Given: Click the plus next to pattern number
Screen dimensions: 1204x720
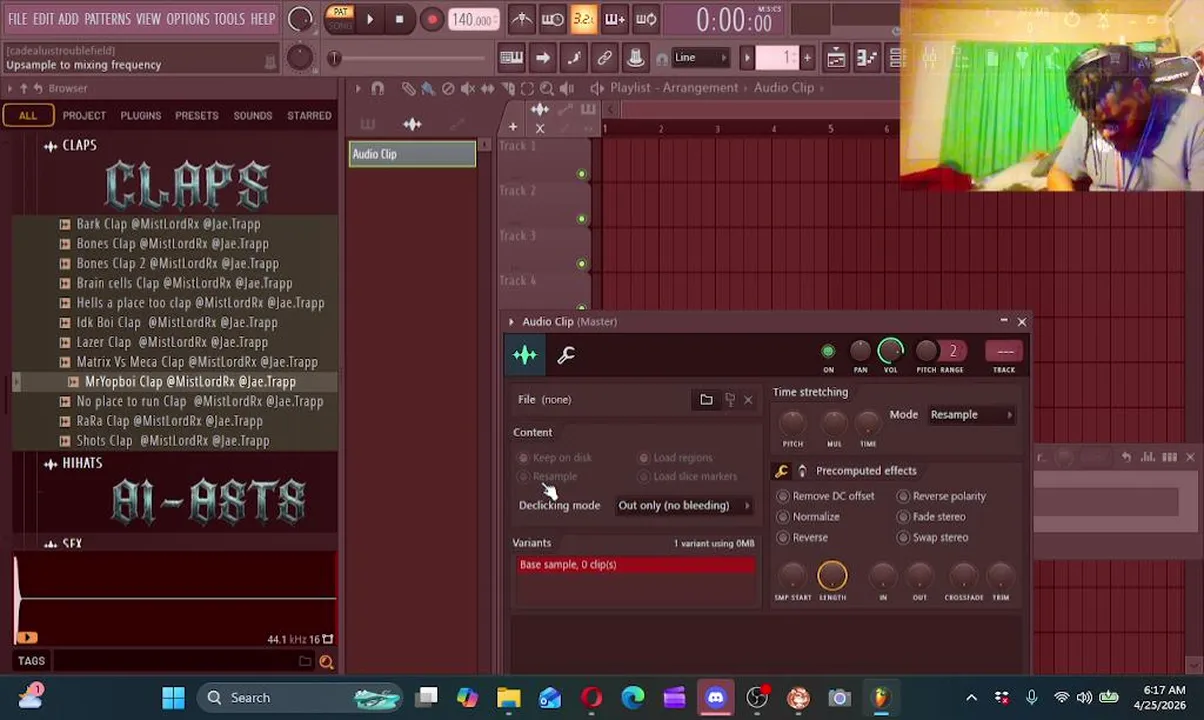Looking at the screenshot, I should pyautogui.click(x=807, y=57).
